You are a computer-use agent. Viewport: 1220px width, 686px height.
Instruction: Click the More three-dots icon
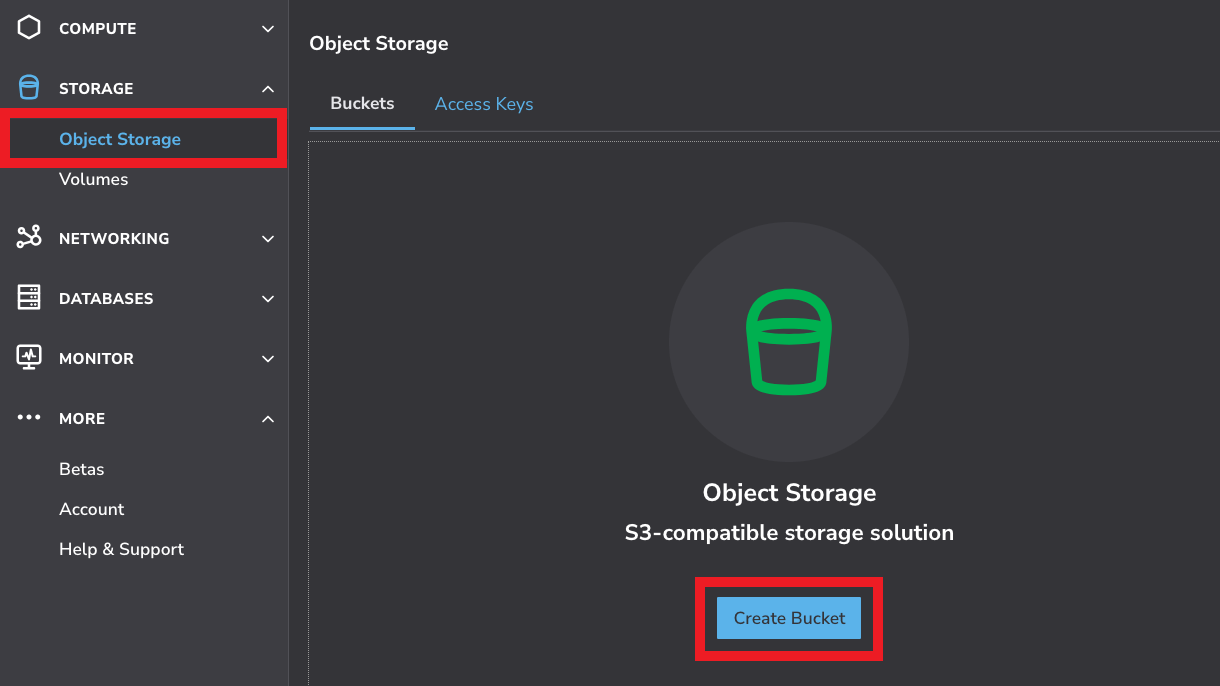[29, 418]
